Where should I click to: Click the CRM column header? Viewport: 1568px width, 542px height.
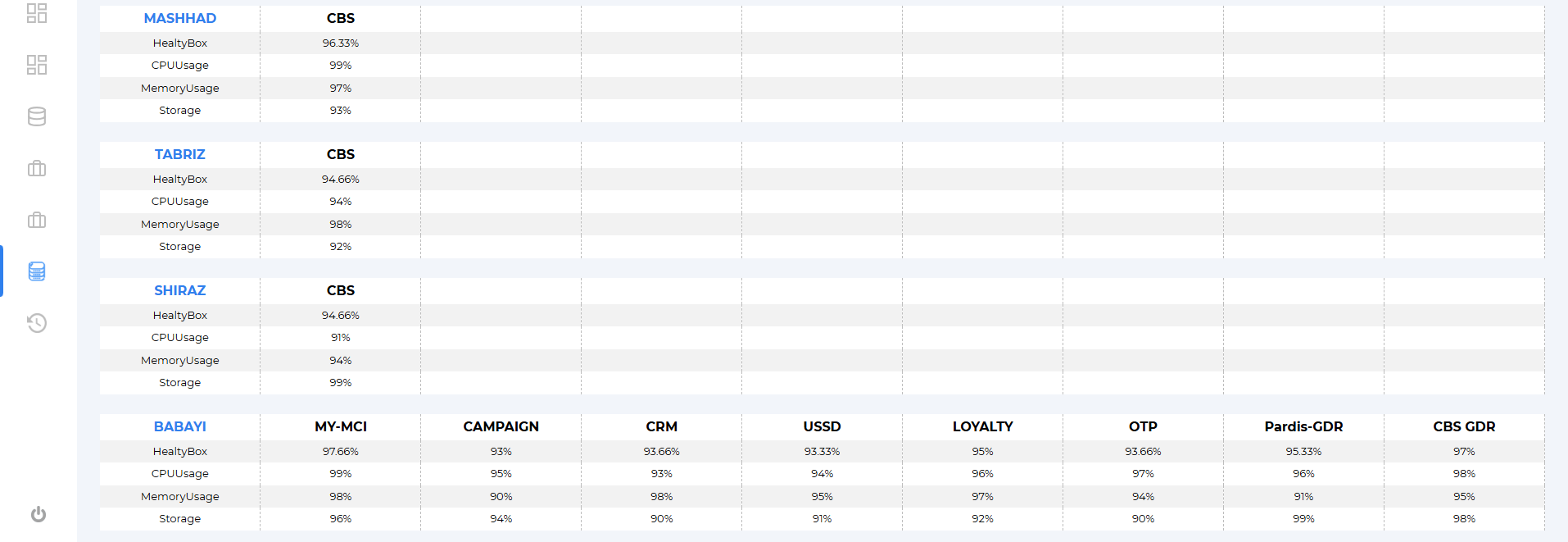[662, 426]
